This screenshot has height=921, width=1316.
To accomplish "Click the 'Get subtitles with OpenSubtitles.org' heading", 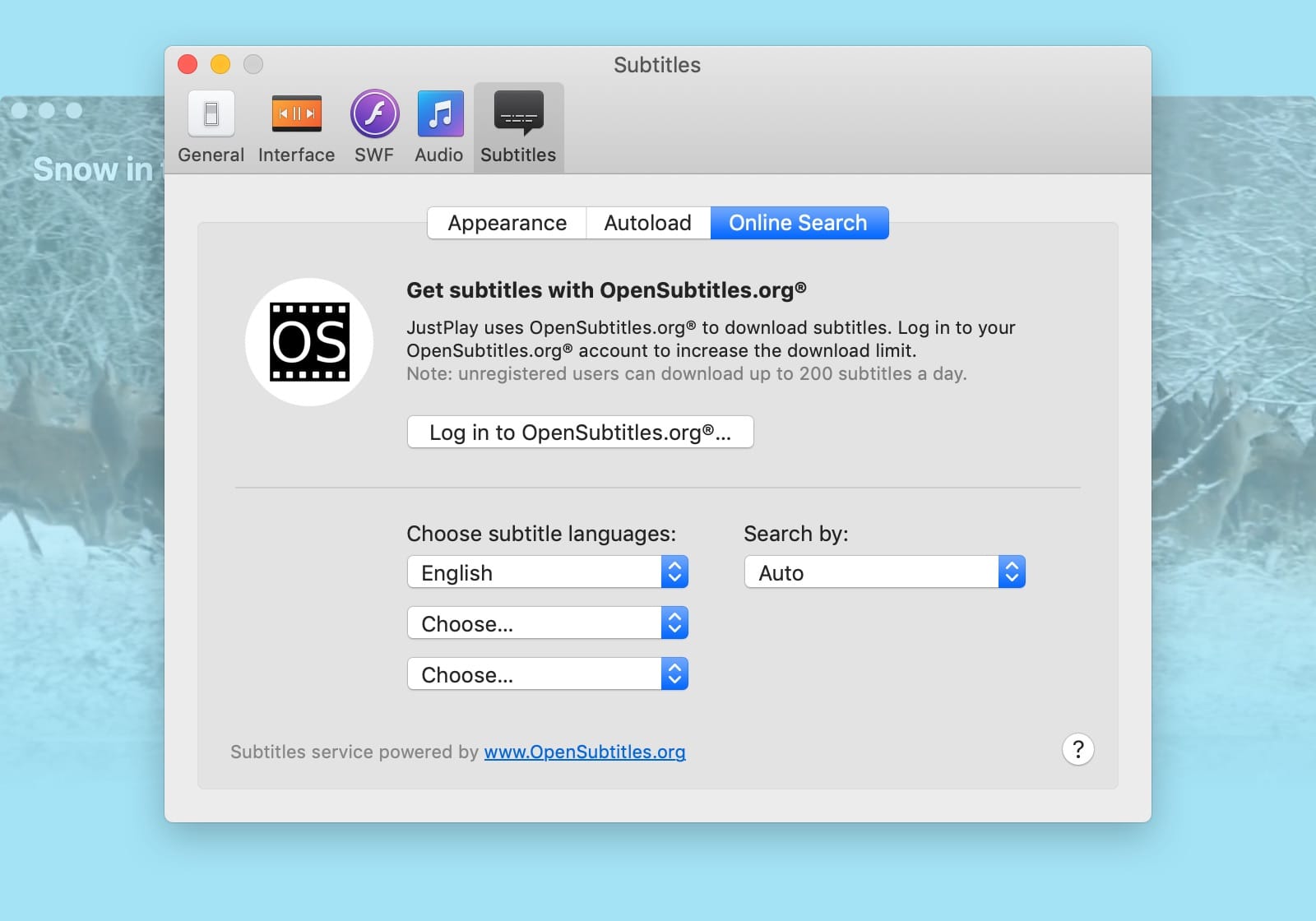I will pyautogui.click(x=606, y=290).
